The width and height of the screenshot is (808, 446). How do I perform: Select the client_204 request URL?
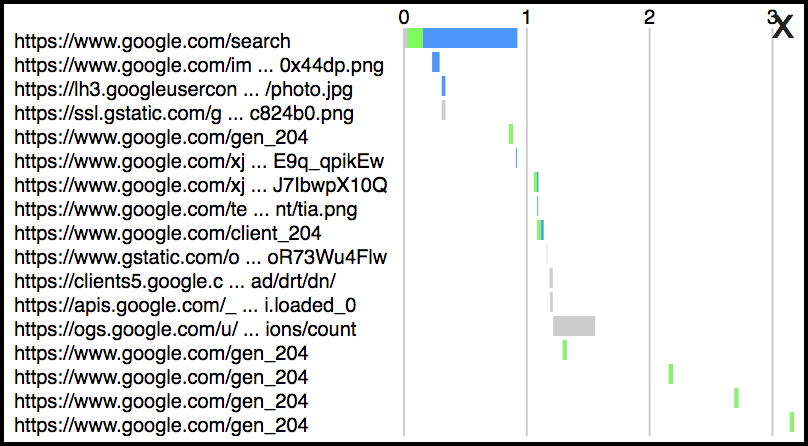pyautogui.click(x=168, y=233)
